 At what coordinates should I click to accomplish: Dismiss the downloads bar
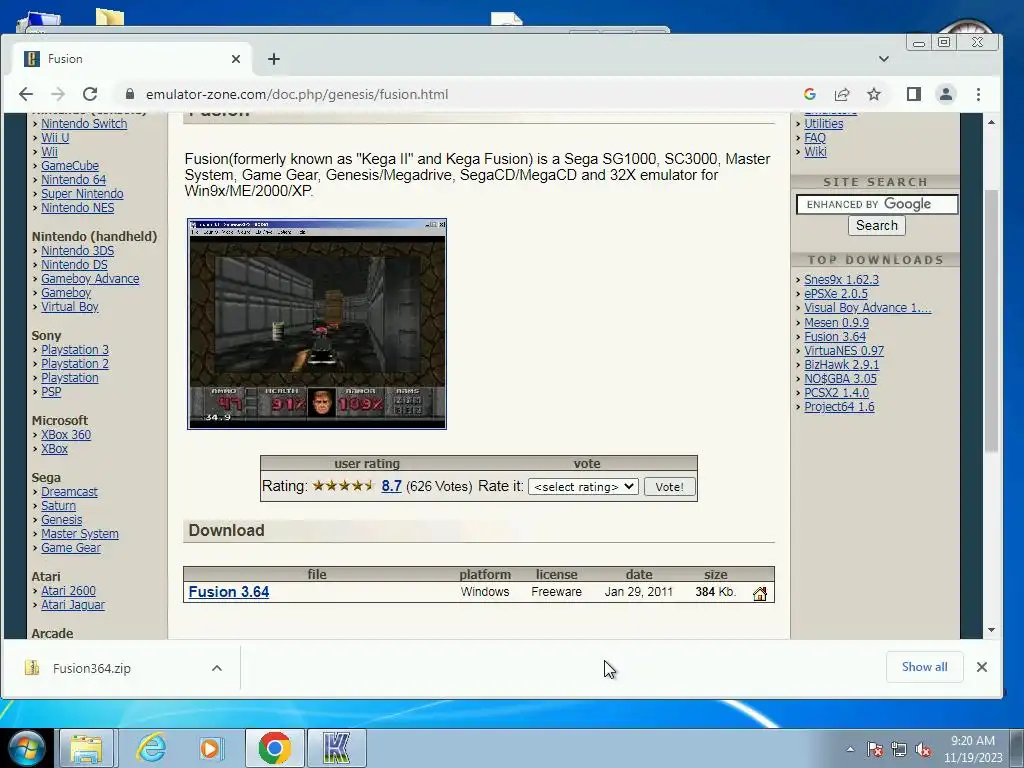[982, 667]
